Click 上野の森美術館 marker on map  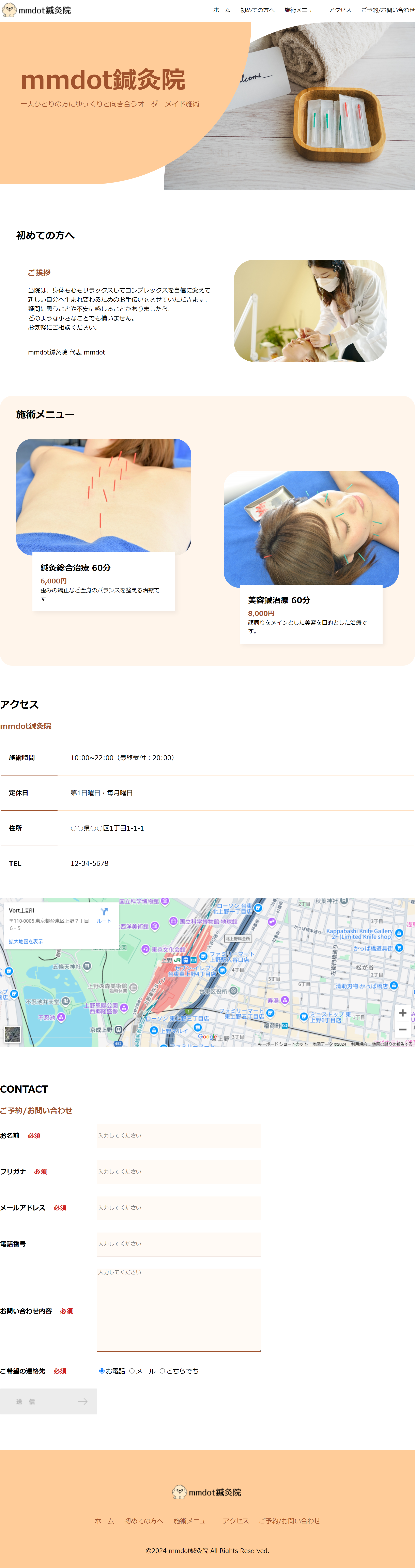[x=133, y=987]
